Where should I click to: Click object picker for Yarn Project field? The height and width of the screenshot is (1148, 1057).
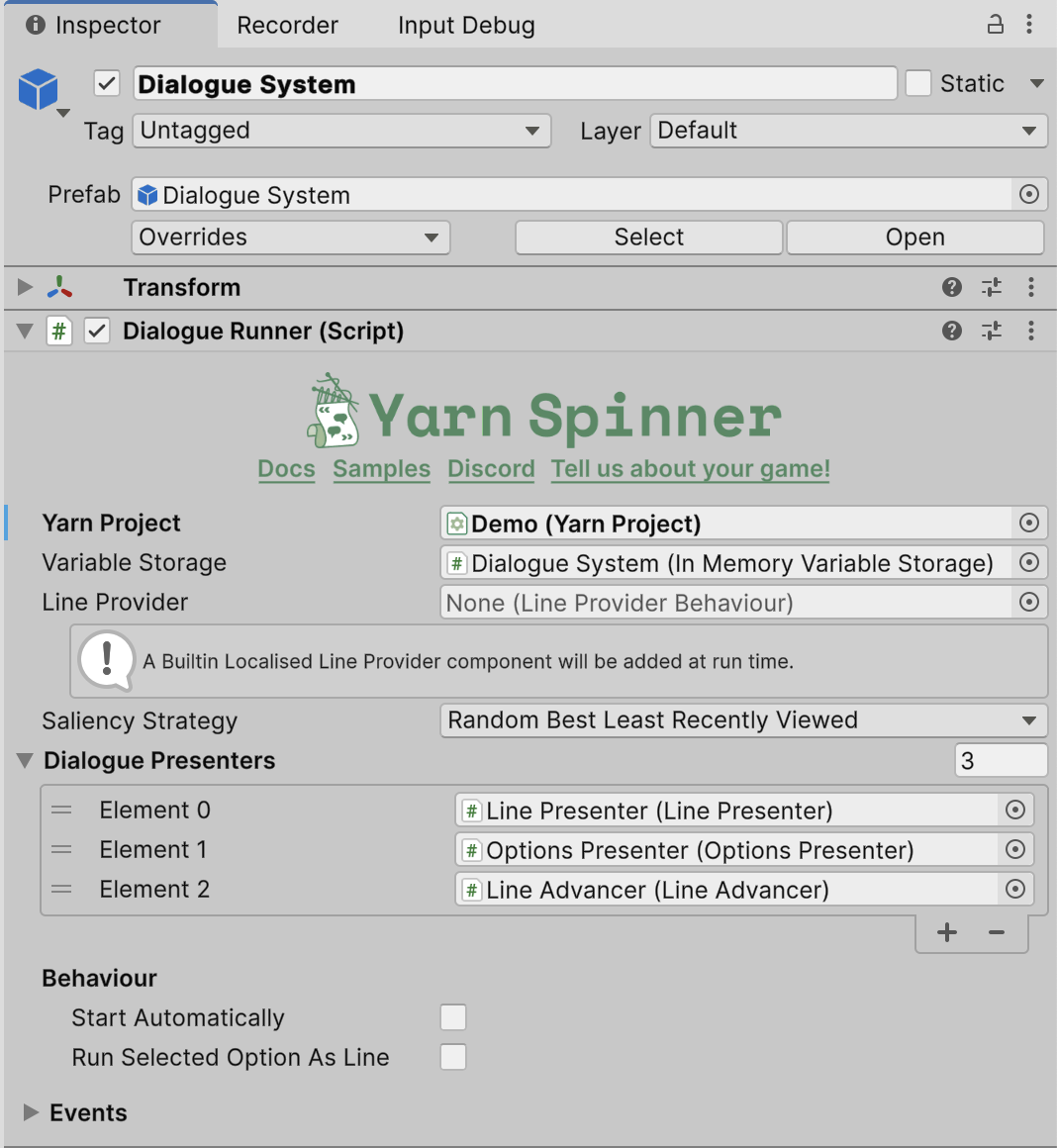1029,523
